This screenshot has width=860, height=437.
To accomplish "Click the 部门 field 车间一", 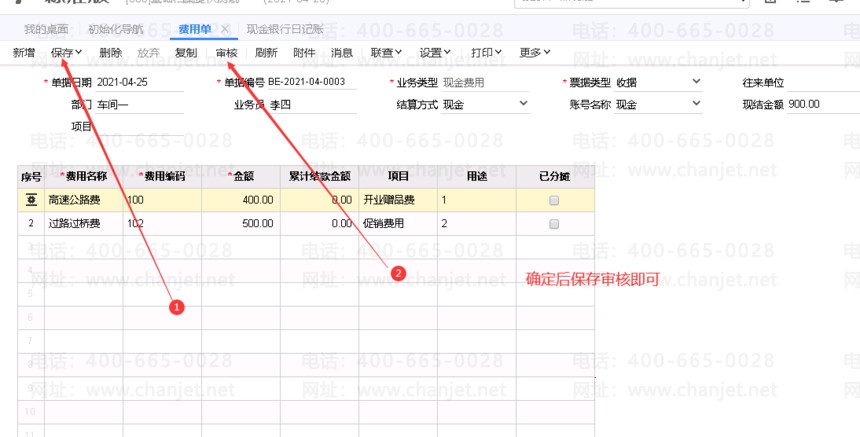I will (x=139, y=104).
